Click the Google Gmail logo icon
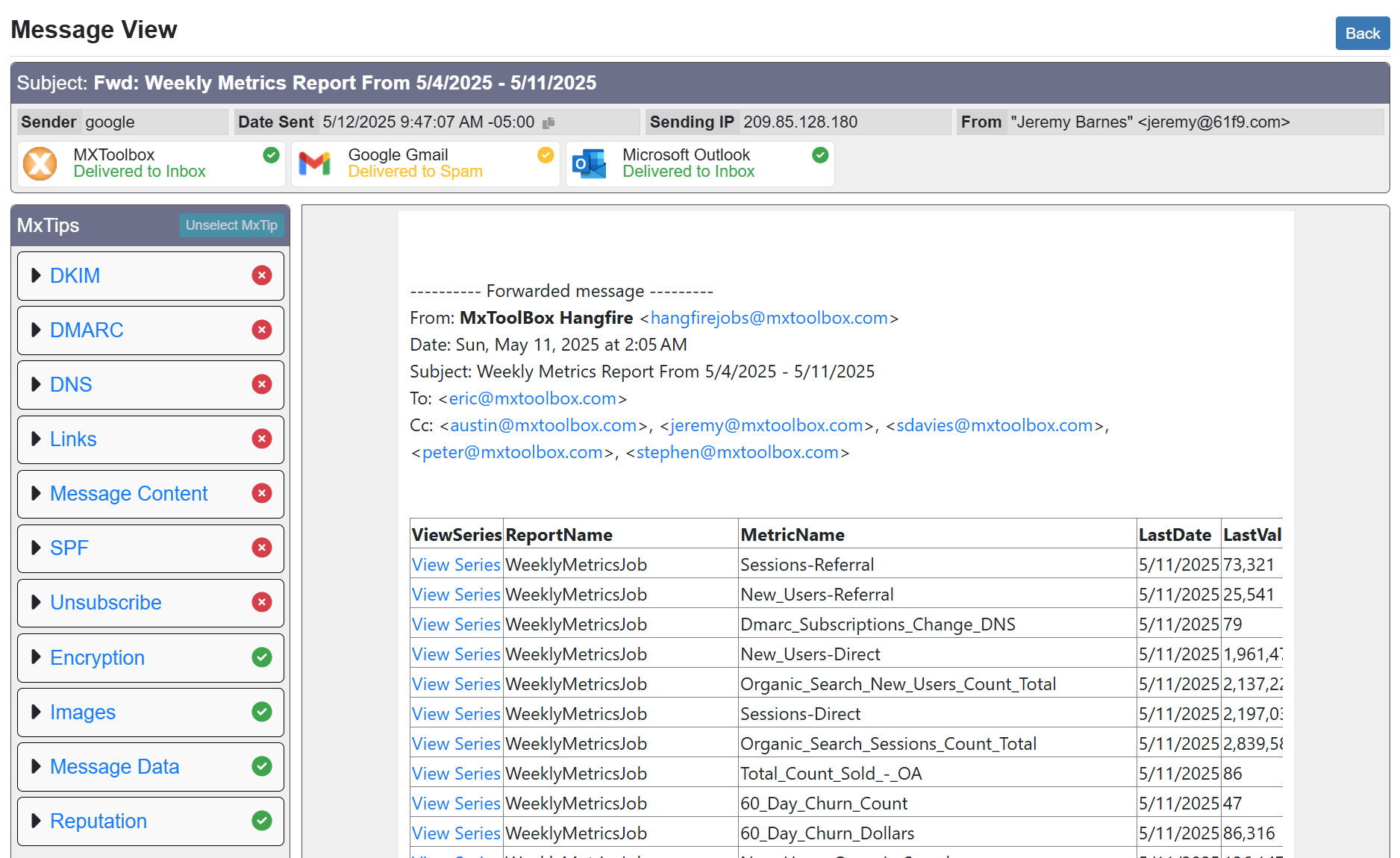Image resolution: width=1400 pixels, height=858 pixels. pos(314,163)
